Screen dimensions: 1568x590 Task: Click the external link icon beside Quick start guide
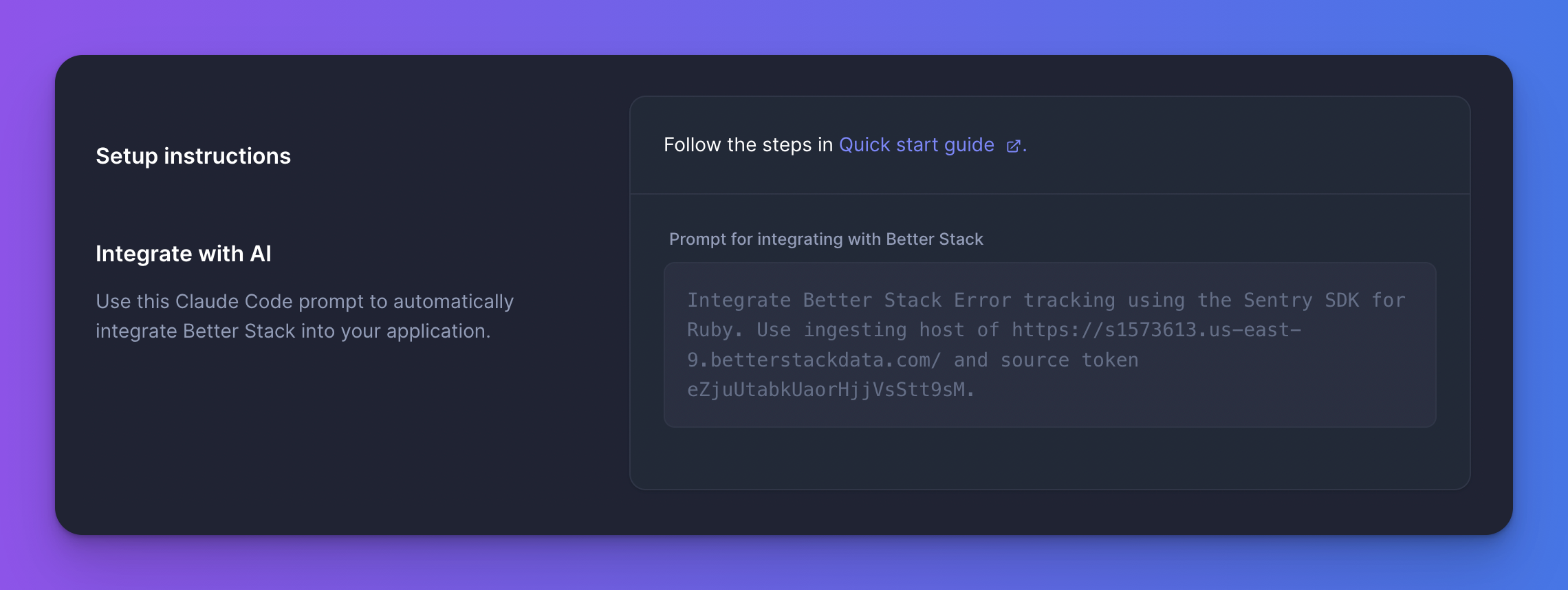tap(1014, 146)
